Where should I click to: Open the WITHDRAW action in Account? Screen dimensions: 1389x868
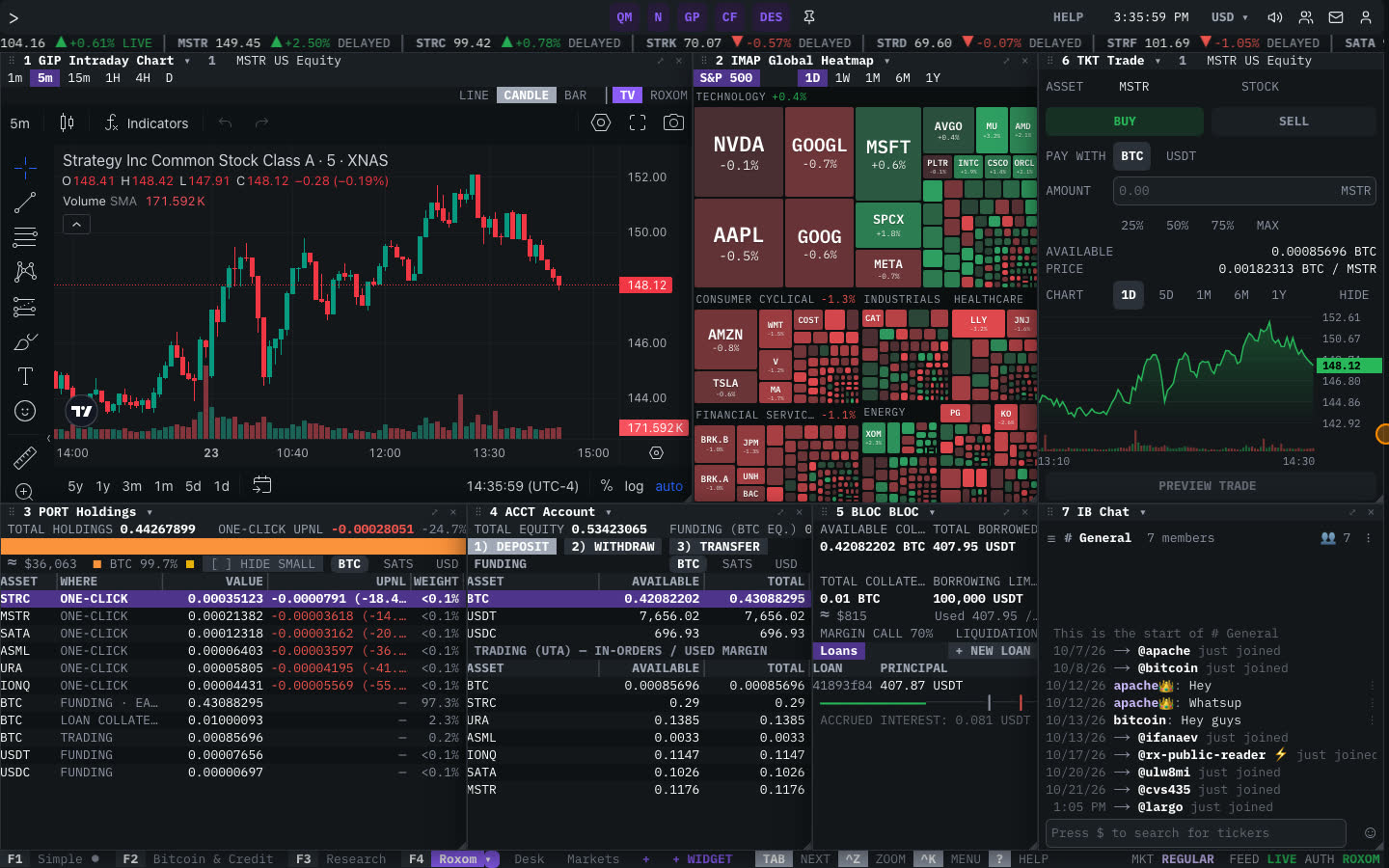613,547
